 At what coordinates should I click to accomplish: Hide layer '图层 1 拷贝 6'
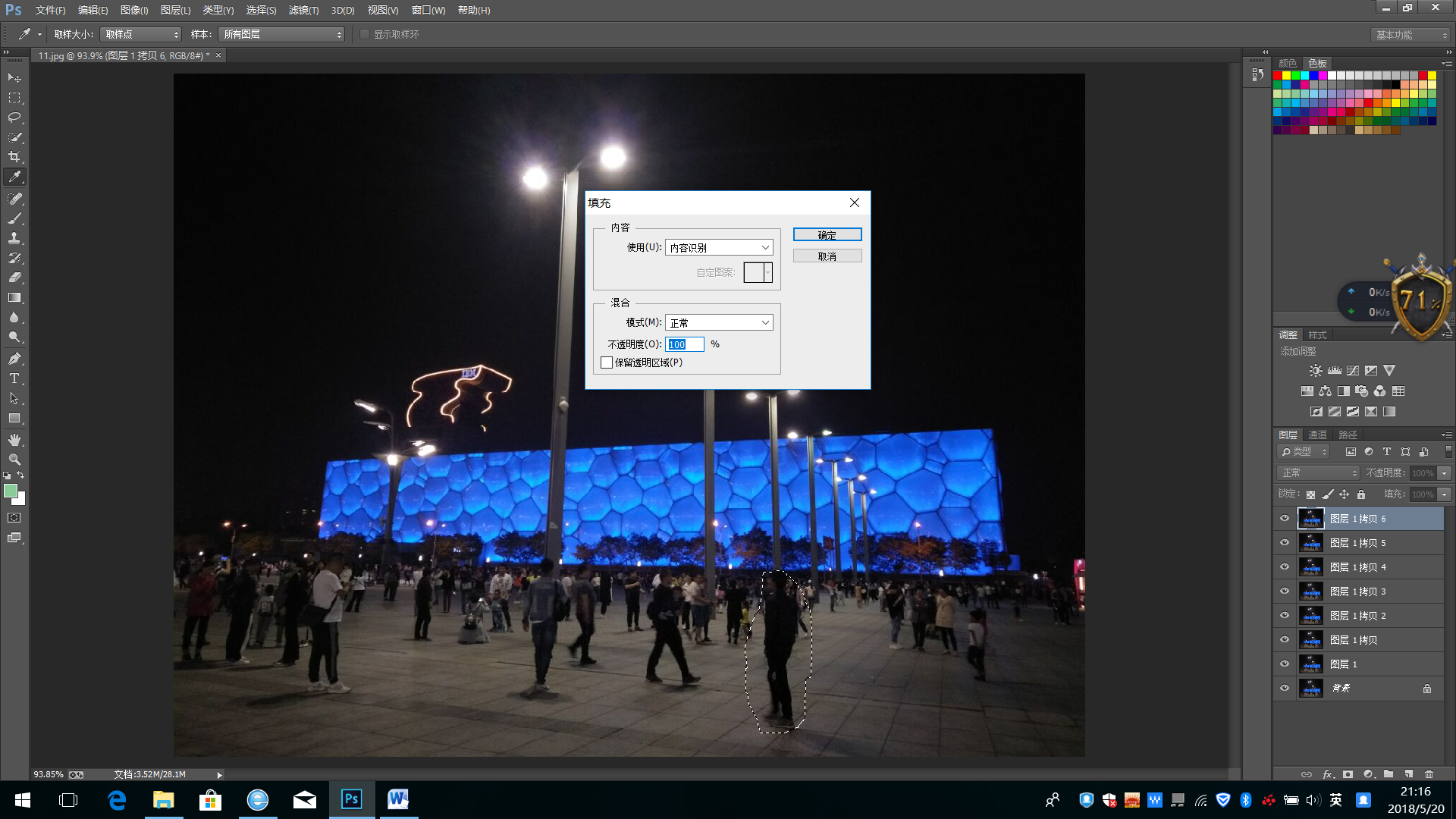[1285, 519]
